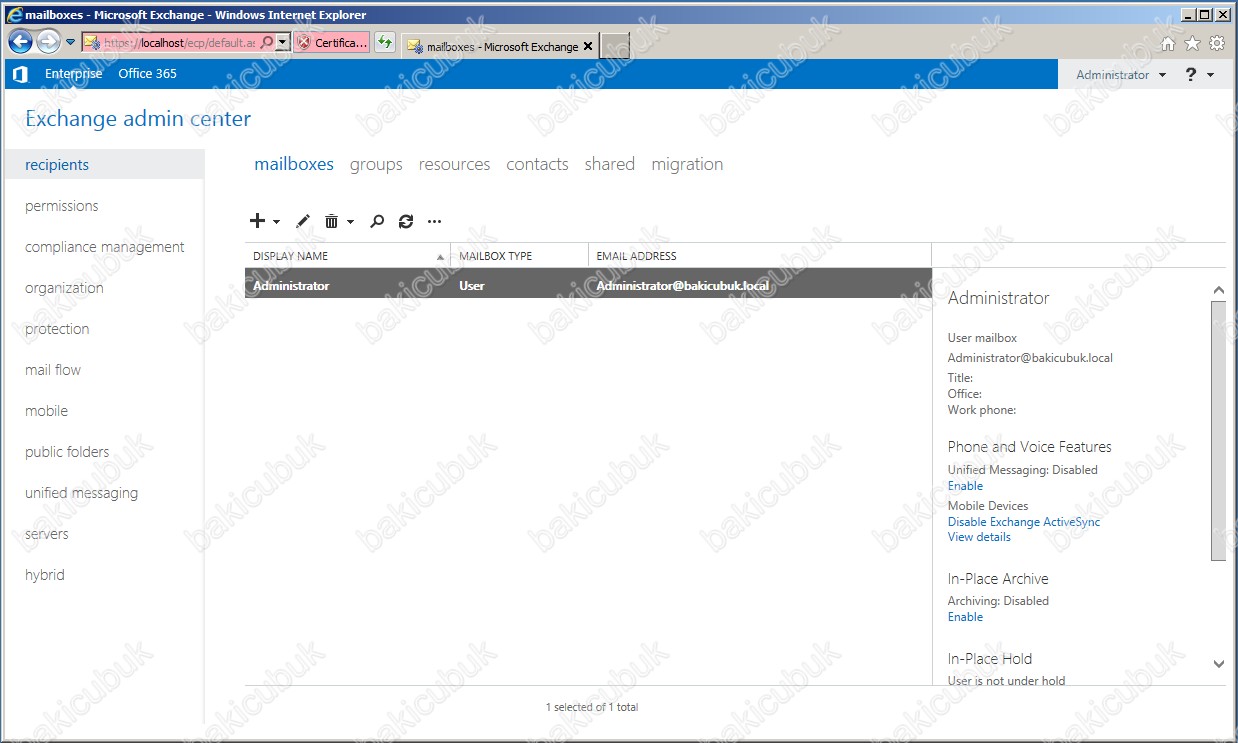Open mail flow section
Viewport: 1238px width, 743px height.
pyautogui.click(x=53, y=370)
